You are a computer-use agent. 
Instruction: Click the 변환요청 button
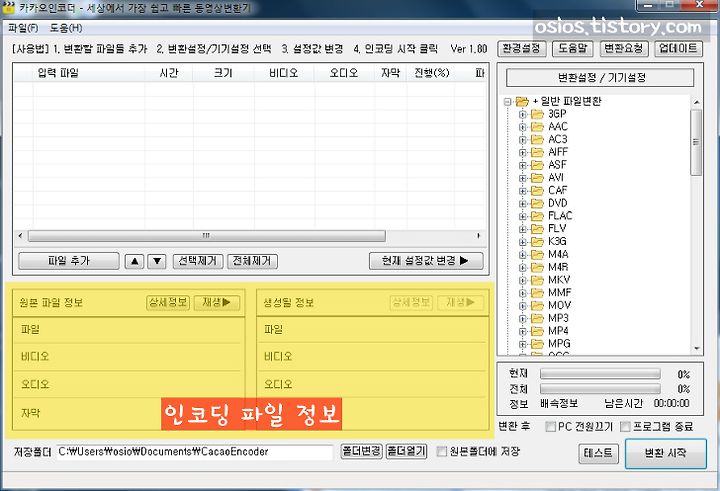point(623,48)
